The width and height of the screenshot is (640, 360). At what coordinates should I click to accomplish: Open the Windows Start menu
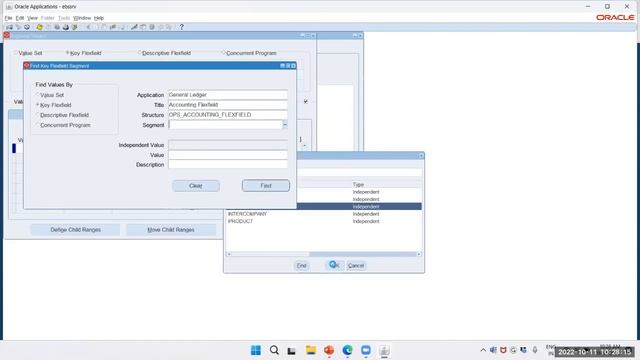[256, 350]
